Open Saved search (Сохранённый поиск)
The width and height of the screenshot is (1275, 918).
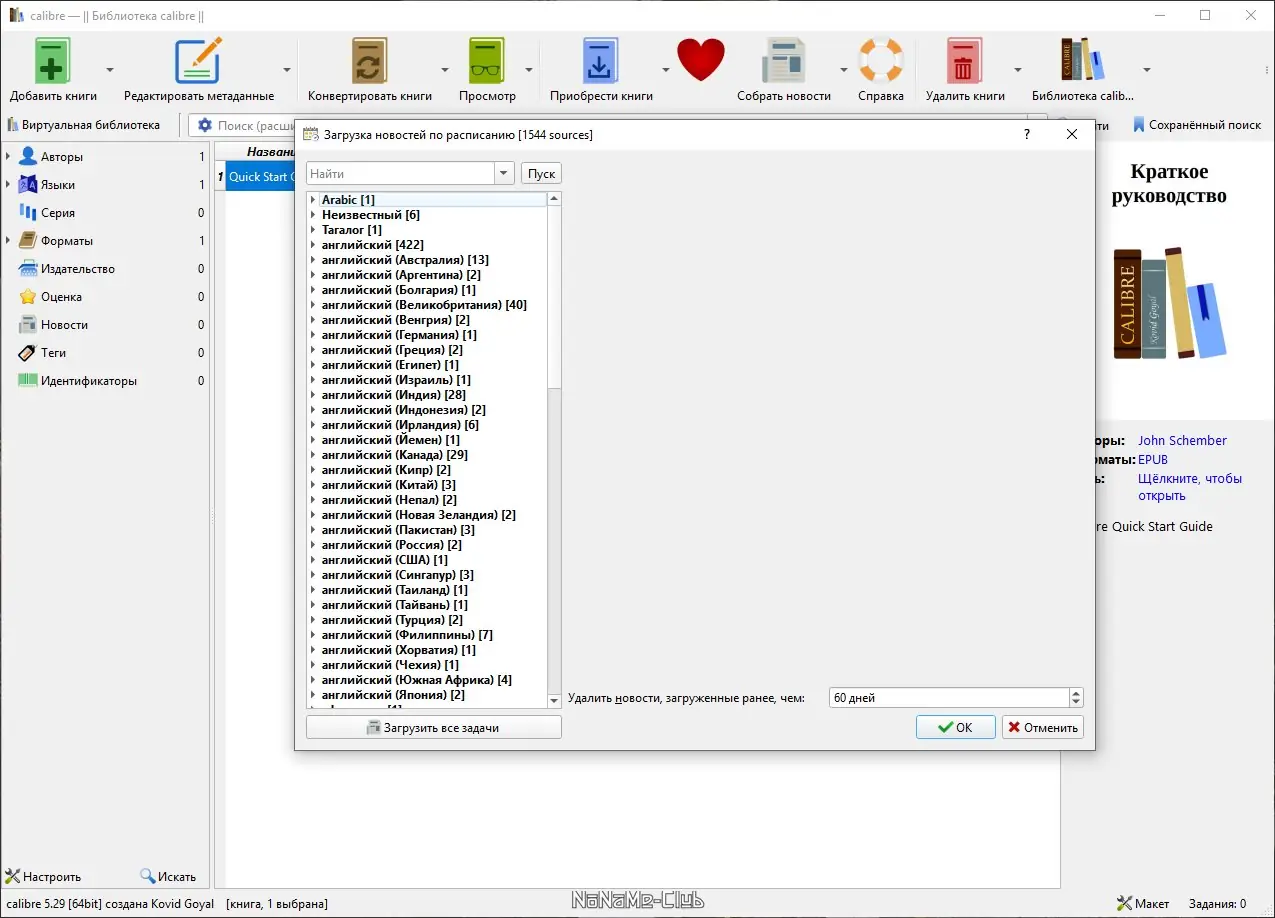[1196, 126]
